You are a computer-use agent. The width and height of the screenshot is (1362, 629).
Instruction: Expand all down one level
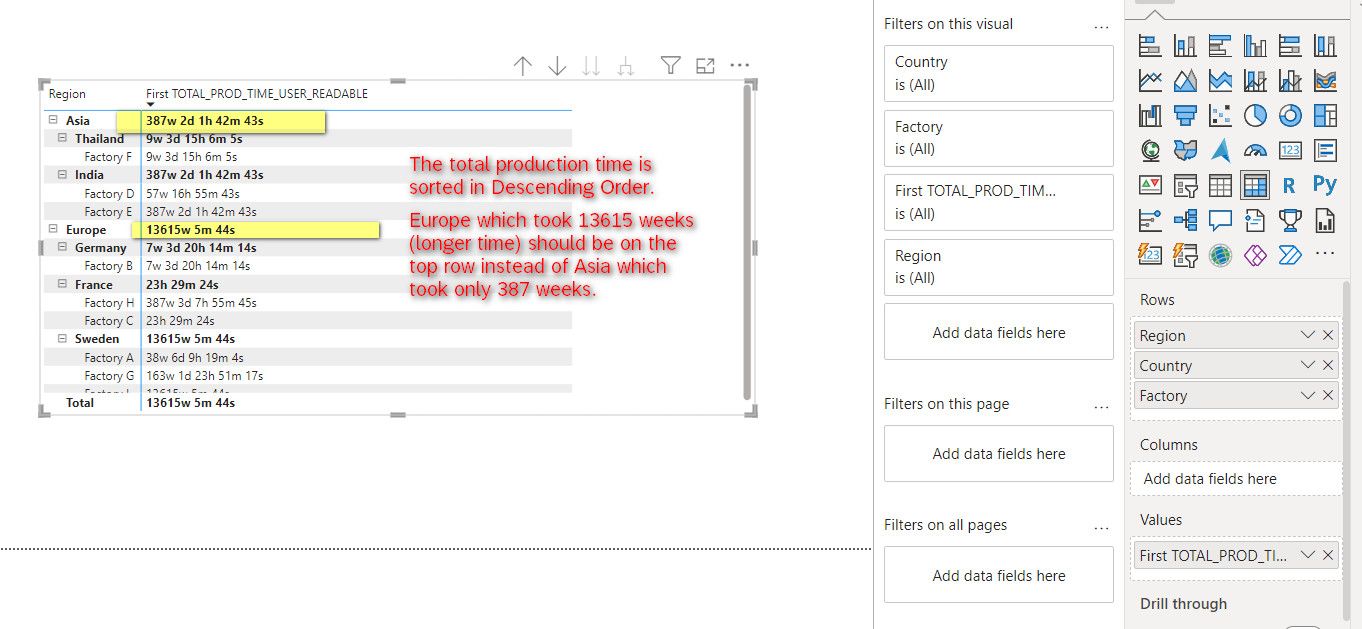[x=626, y=66]
